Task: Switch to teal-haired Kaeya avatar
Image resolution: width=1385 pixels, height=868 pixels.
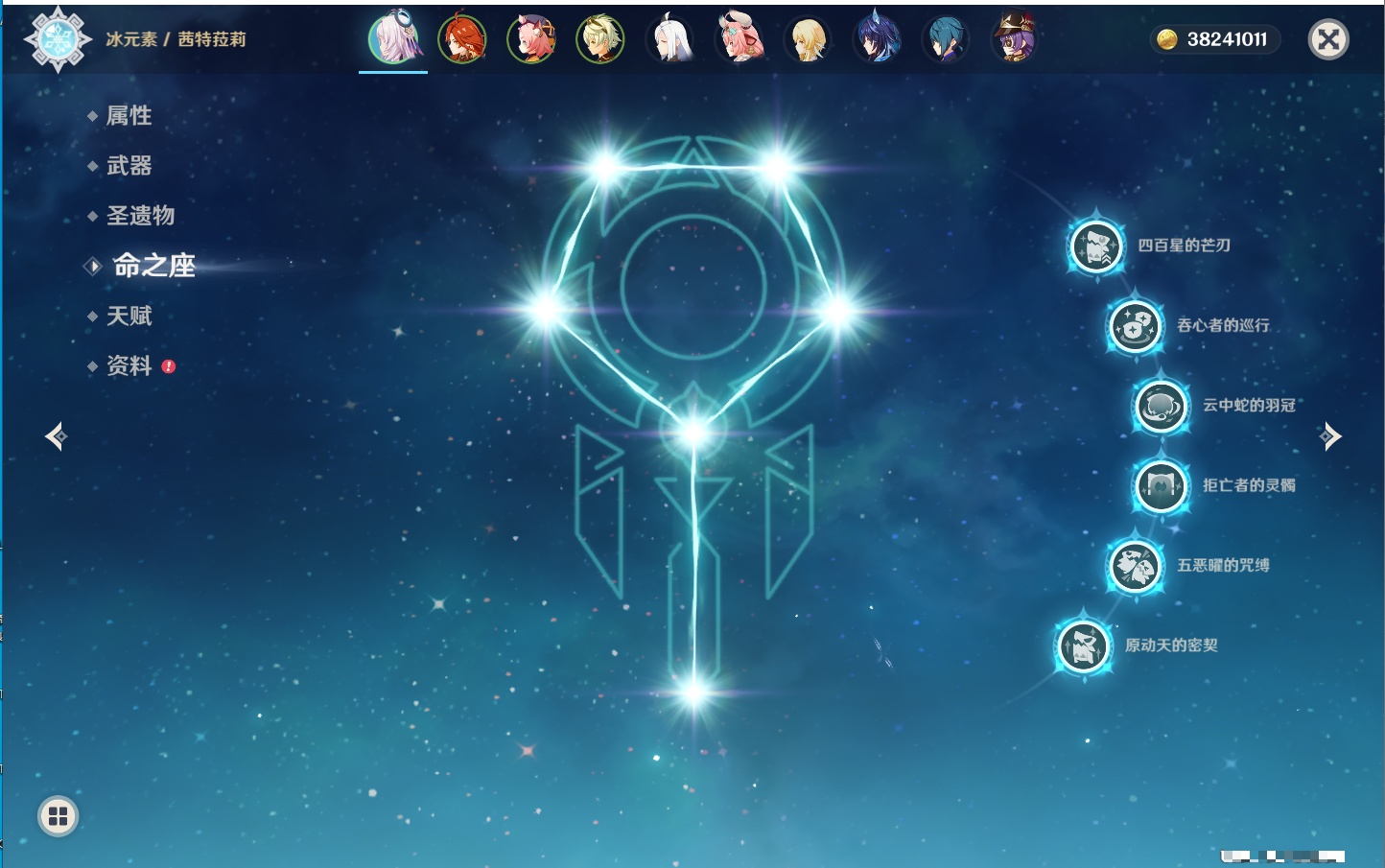Action: pos(946,39)
